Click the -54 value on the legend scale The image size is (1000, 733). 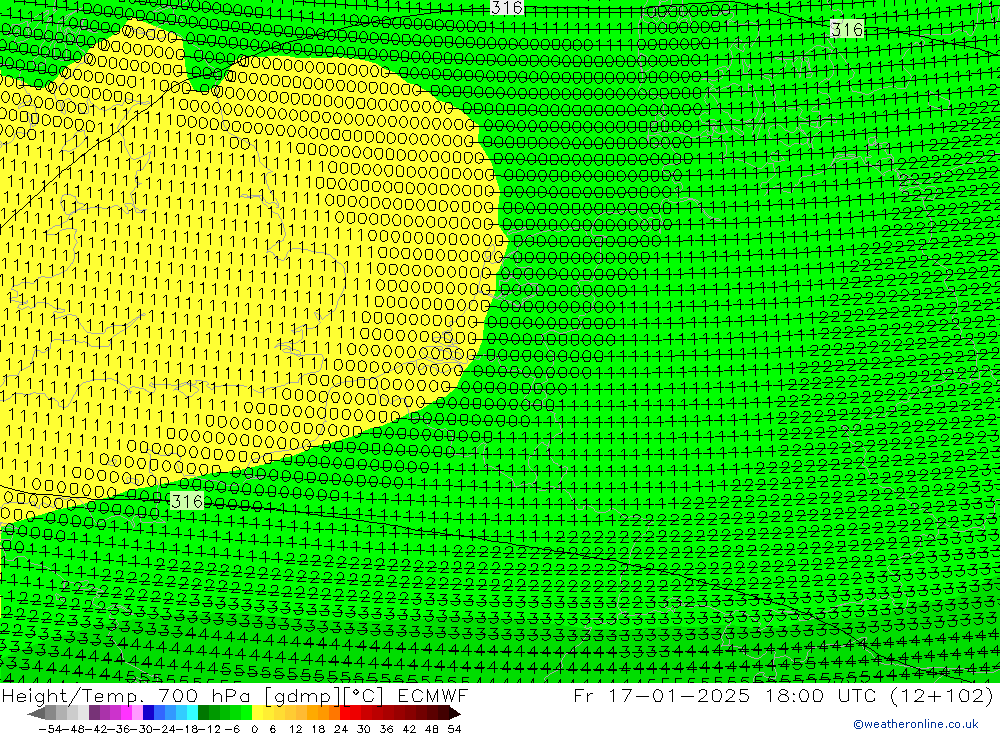click(x=45, y=727)
